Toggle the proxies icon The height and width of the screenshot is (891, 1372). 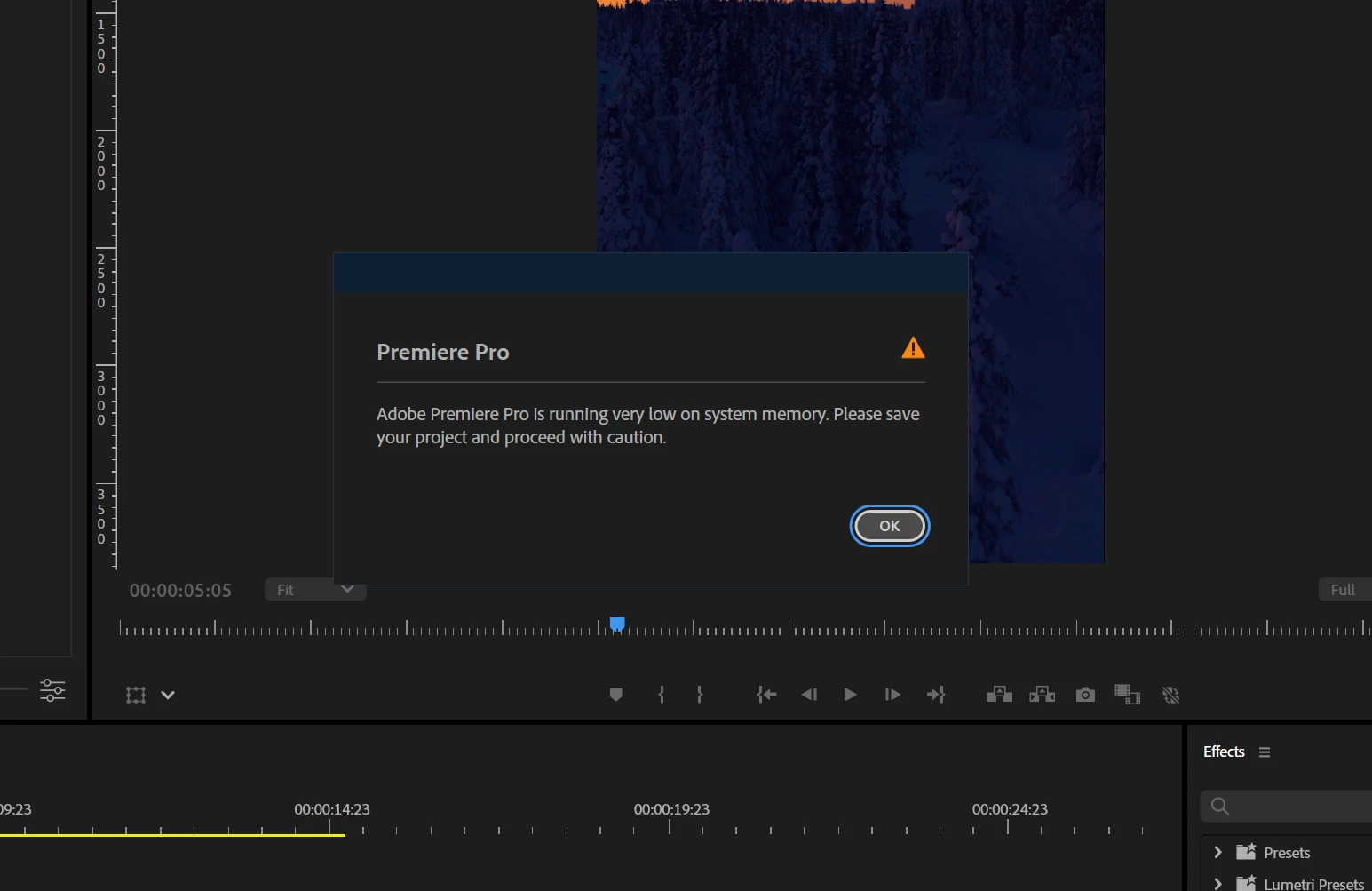point(1170,695)
